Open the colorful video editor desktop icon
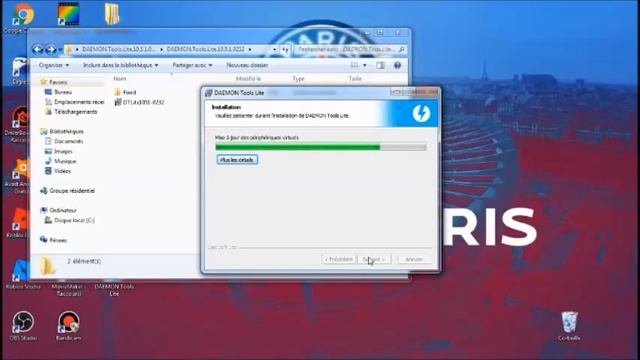The image size is (640, 360). coord(68,14)
